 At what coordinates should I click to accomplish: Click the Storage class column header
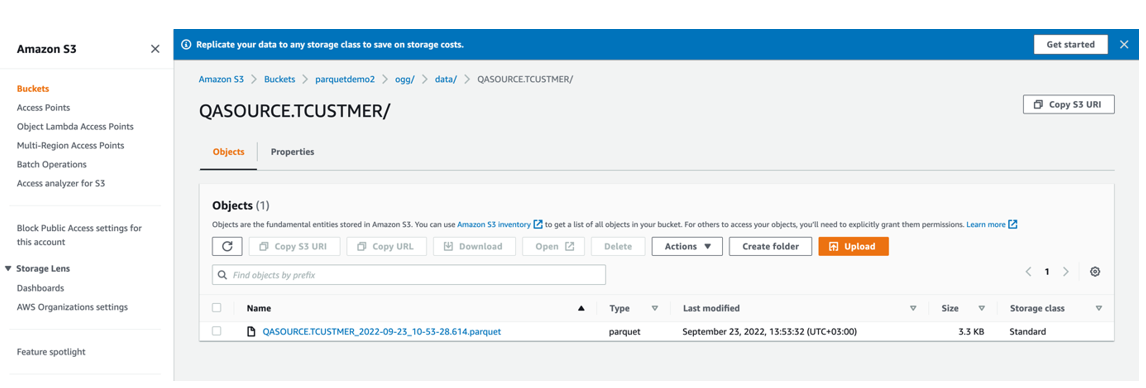pyautogui.click(x=1036, y=308)
